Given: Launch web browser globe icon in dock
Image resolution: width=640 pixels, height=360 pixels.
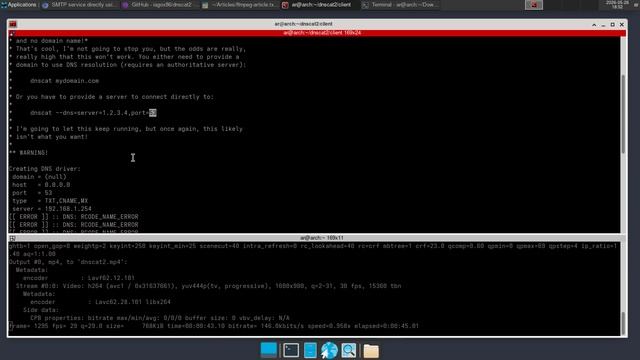Looking at the screenshot, I should click(329, 350).
